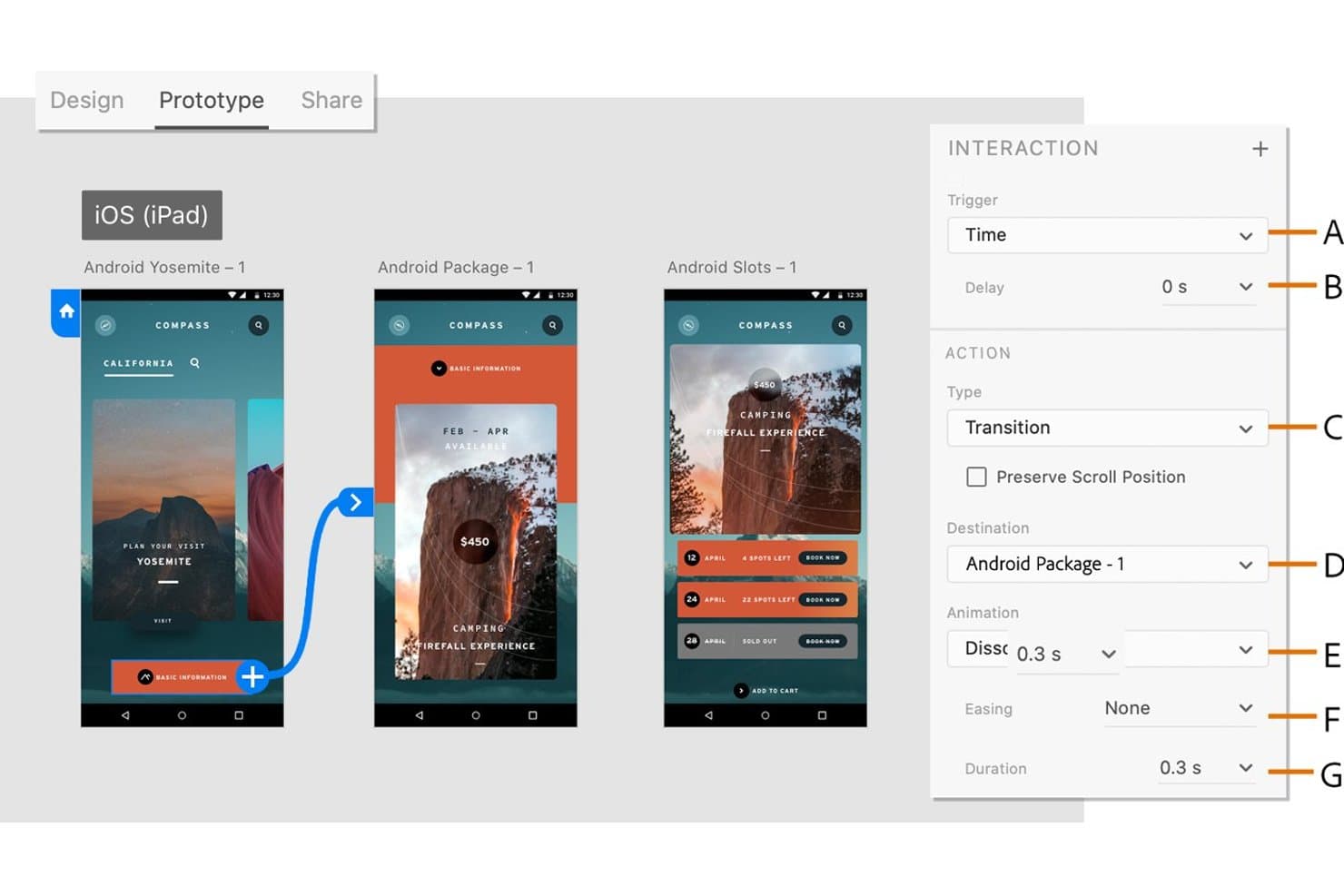Click the header search icon in Android Slots artboard
Screen dimensions: 1344x896
[842, 325]
